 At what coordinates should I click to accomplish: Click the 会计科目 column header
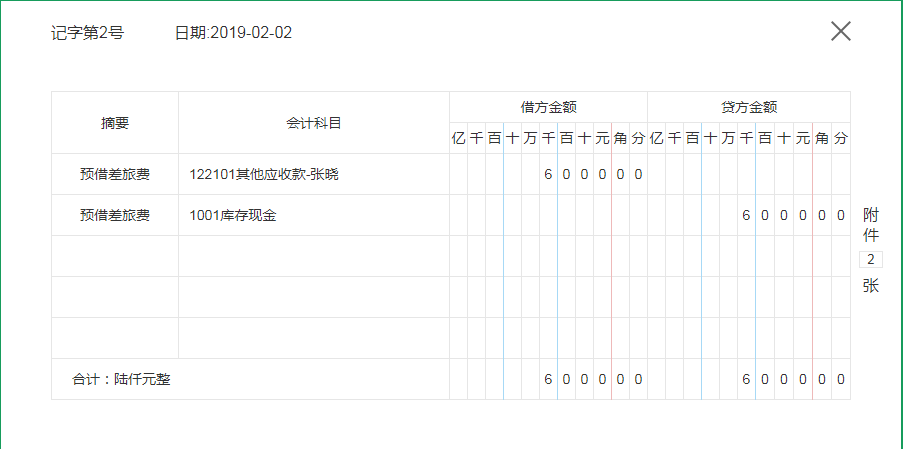tap(314, 123)
